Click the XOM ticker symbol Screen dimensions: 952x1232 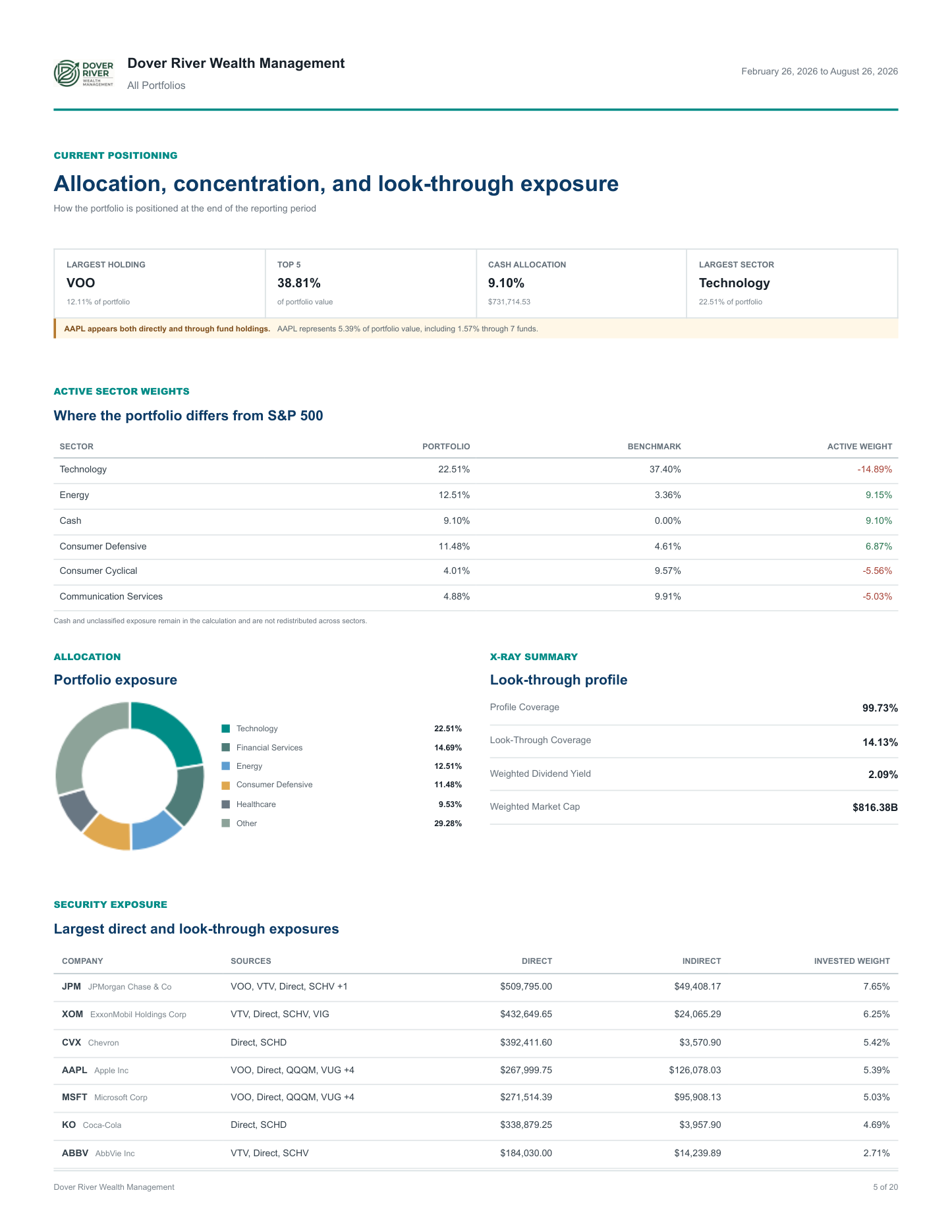tap(72, 1015)
